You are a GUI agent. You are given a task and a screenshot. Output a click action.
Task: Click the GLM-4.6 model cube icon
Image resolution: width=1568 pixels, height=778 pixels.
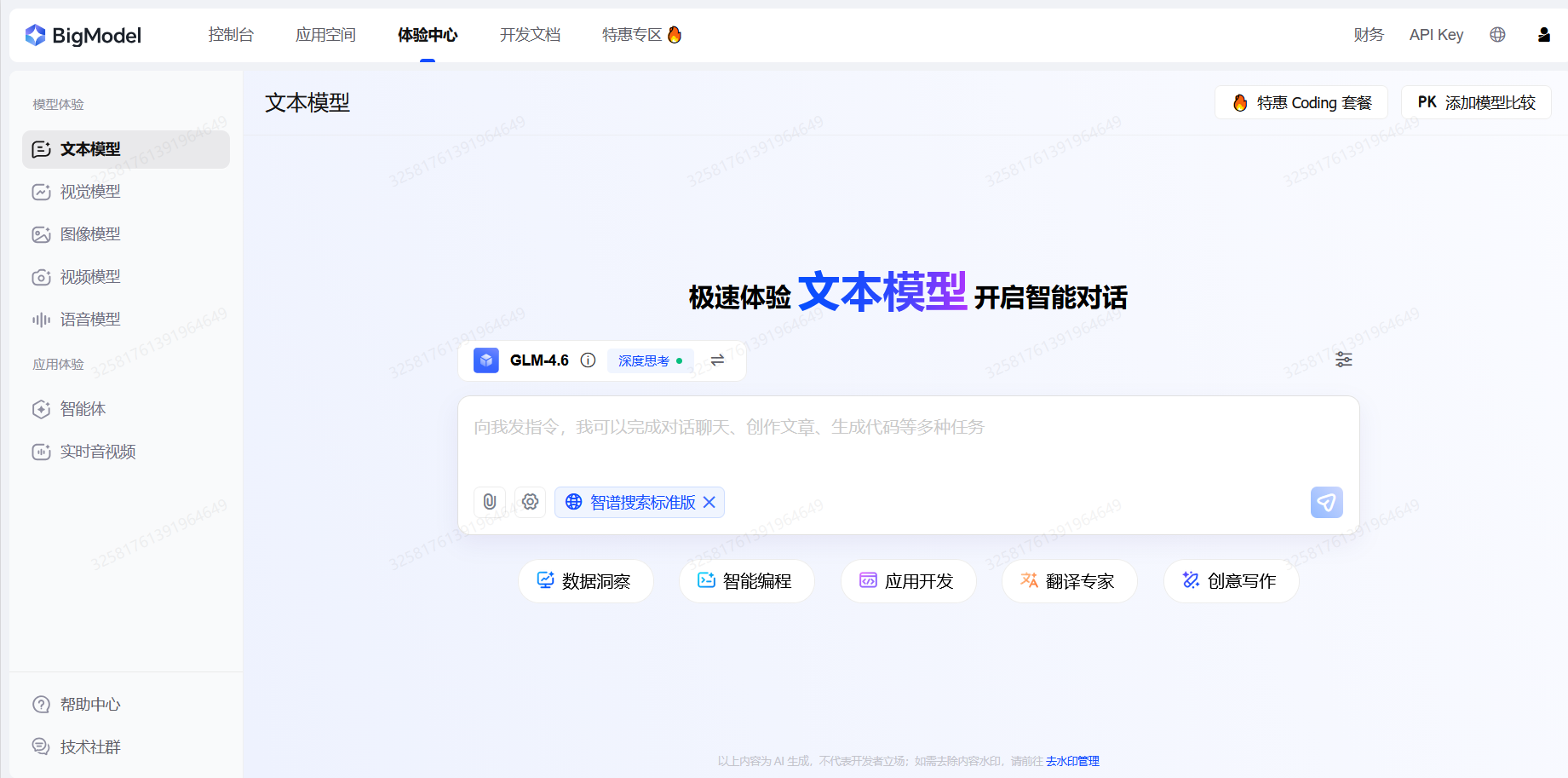(x=486, y=360)
